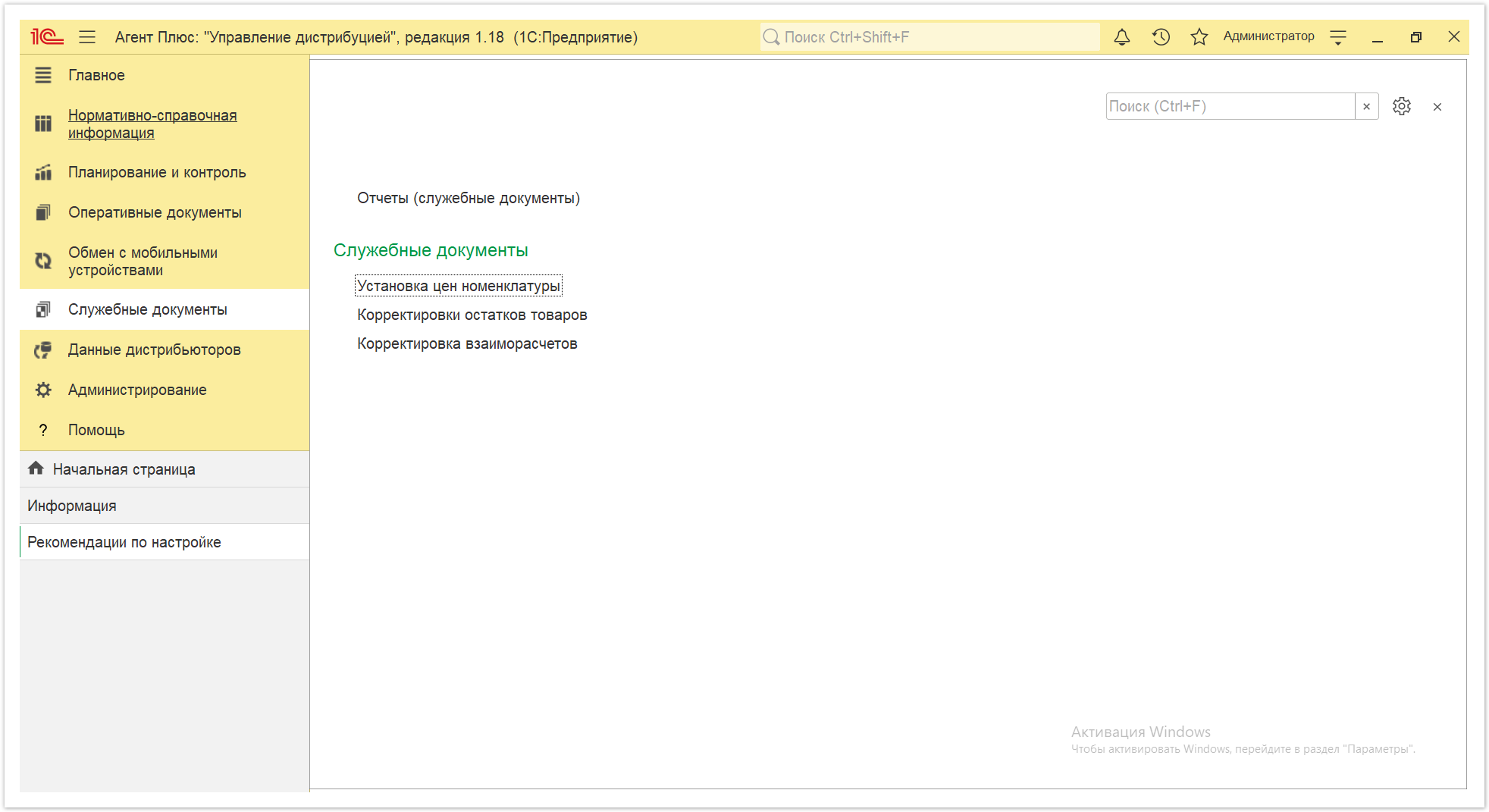Click Оперативные документы icon
Image resolution: width=1489 pixels, height=812 pixels.
[43, 212]
